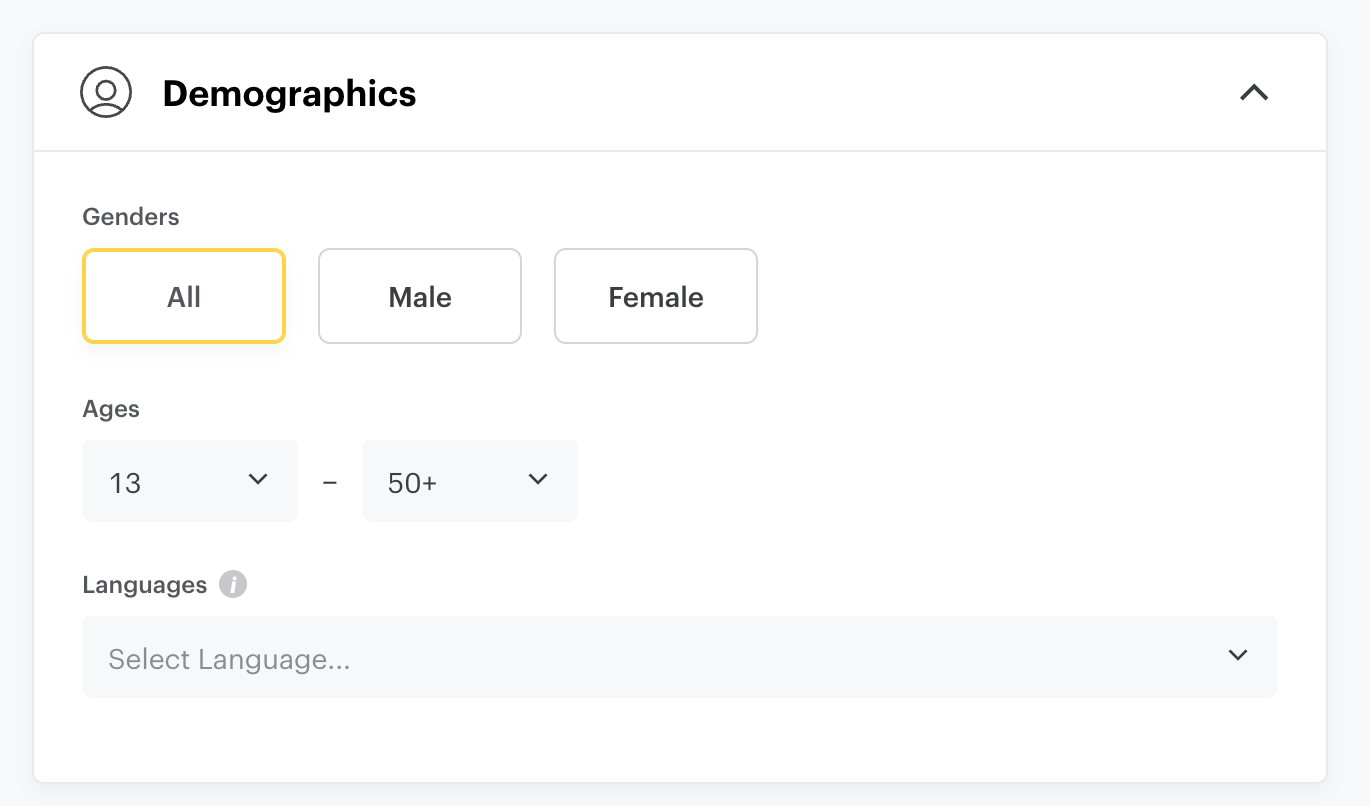The image size is (1370, 806).
Task: Open the minimum age dropdown showing 13
Action: [190, 481]
